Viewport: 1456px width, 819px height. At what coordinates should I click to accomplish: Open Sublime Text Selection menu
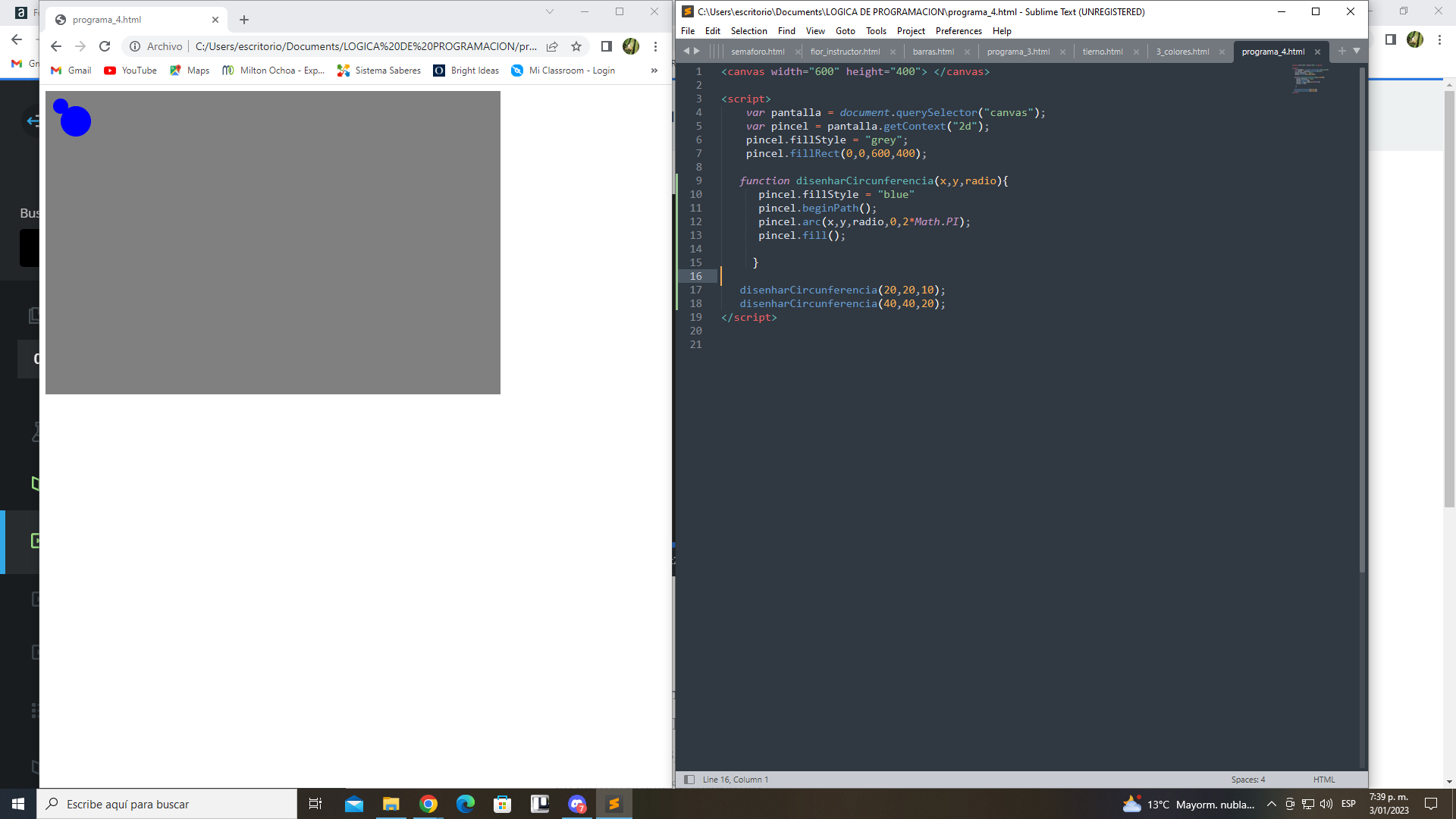749,31
